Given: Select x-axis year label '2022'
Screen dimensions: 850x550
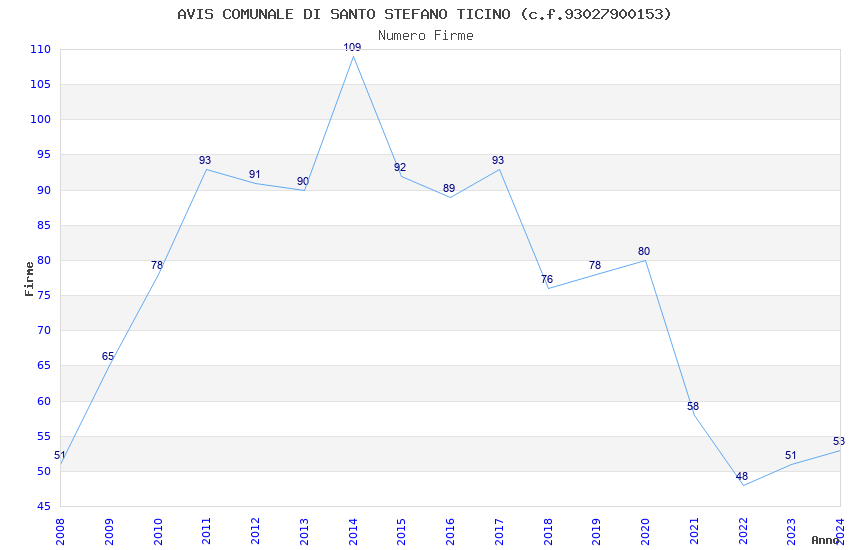Looking at the screenshot, I should (743, 531).
